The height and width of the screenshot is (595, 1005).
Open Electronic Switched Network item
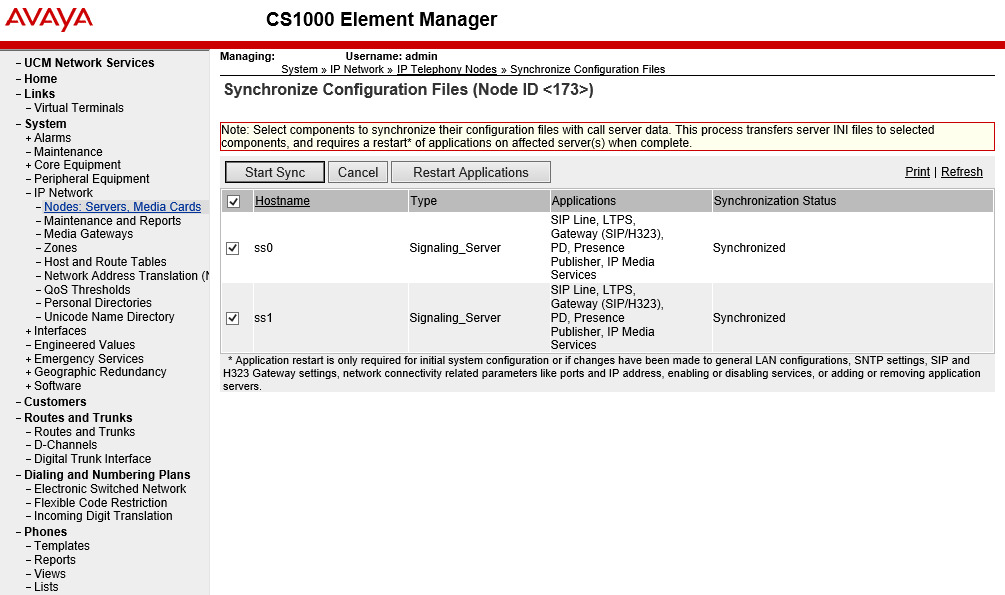[x=110, y=489]
